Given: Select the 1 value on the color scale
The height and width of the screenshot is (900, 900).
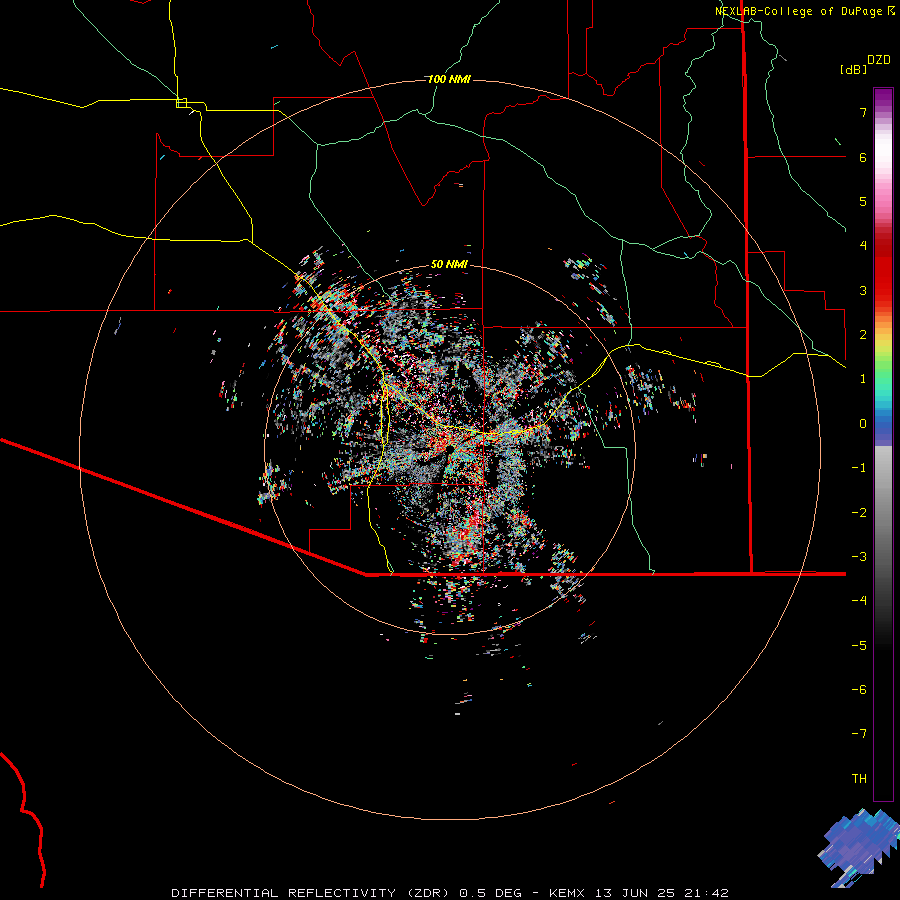Looking at the screenshot, I should pyautogui.click(x=863, y=379).
